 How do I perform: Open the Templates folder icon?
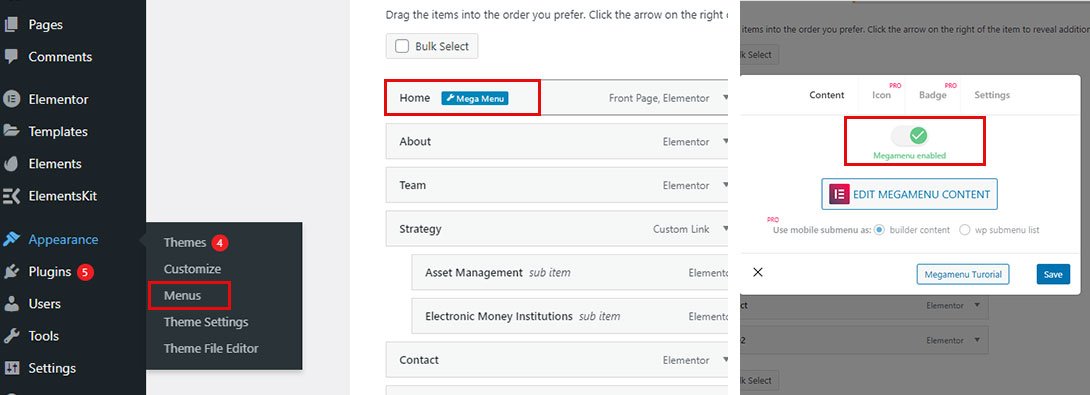pyautogui.click(x=11, y=131)
